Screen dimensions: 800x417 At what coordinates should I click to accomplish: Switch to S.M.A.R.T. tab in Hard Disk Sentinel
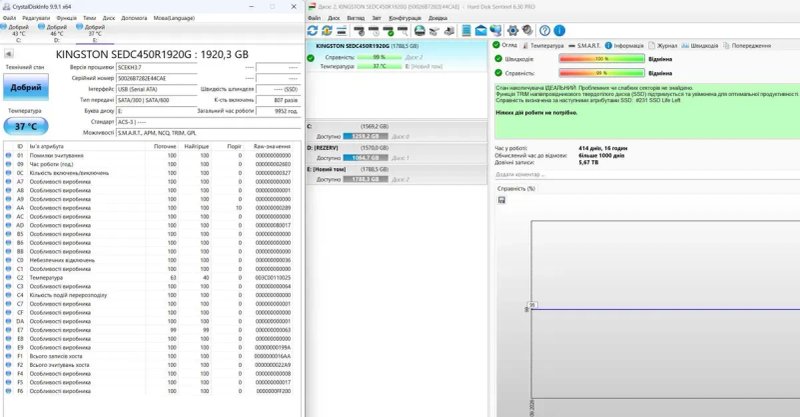coord(584,45)
